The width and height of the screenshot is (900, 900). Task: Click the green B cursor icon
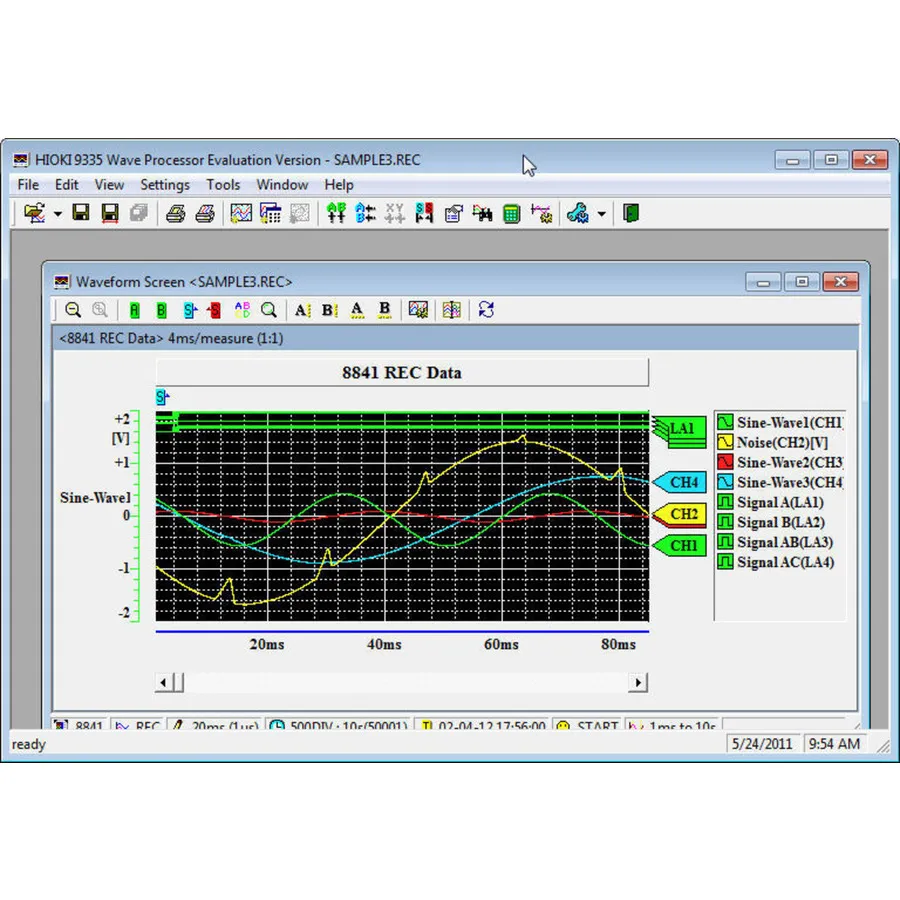(x=161, y=310)
